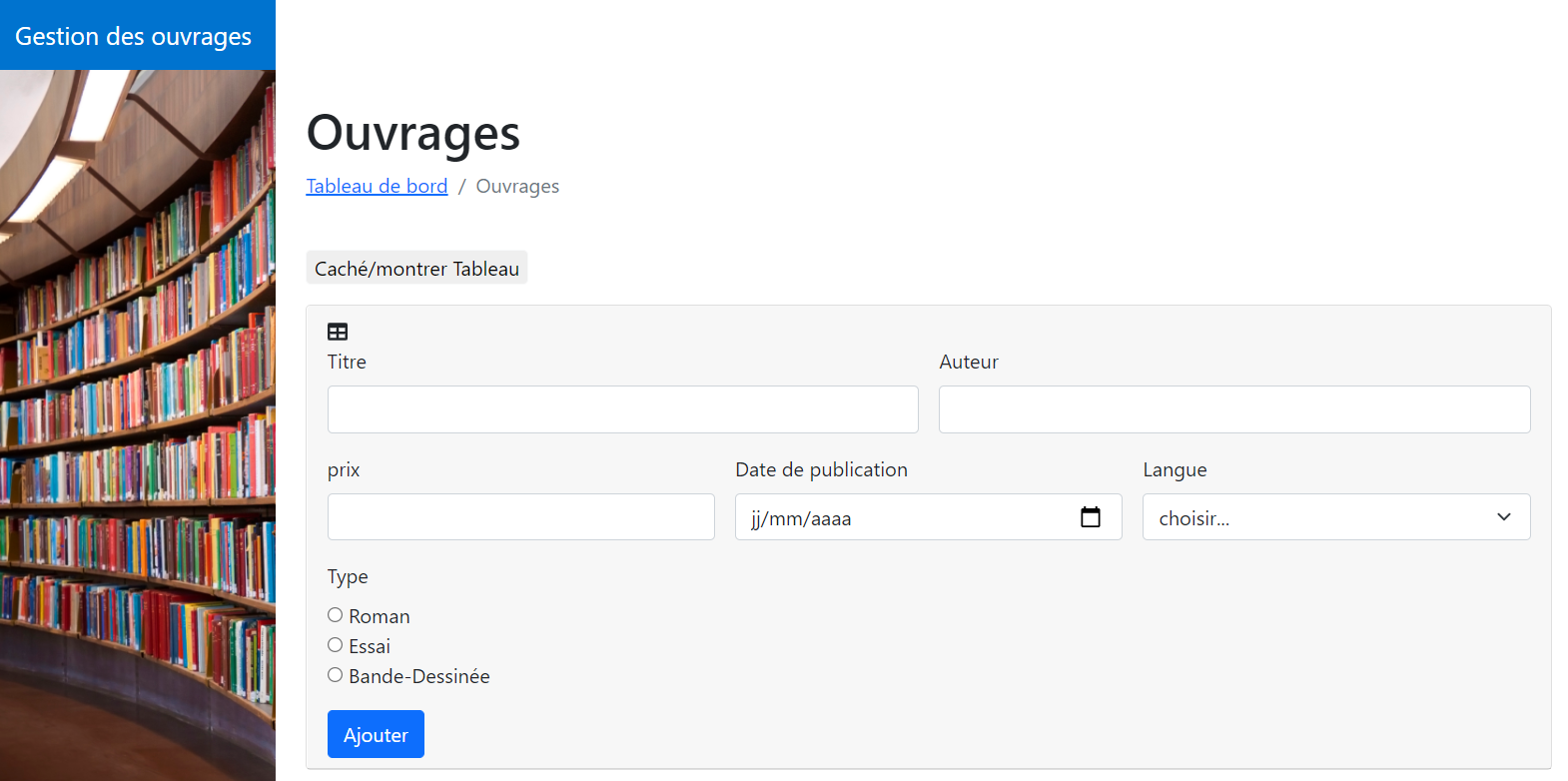Click the large Ouvrages page heading

412,133
